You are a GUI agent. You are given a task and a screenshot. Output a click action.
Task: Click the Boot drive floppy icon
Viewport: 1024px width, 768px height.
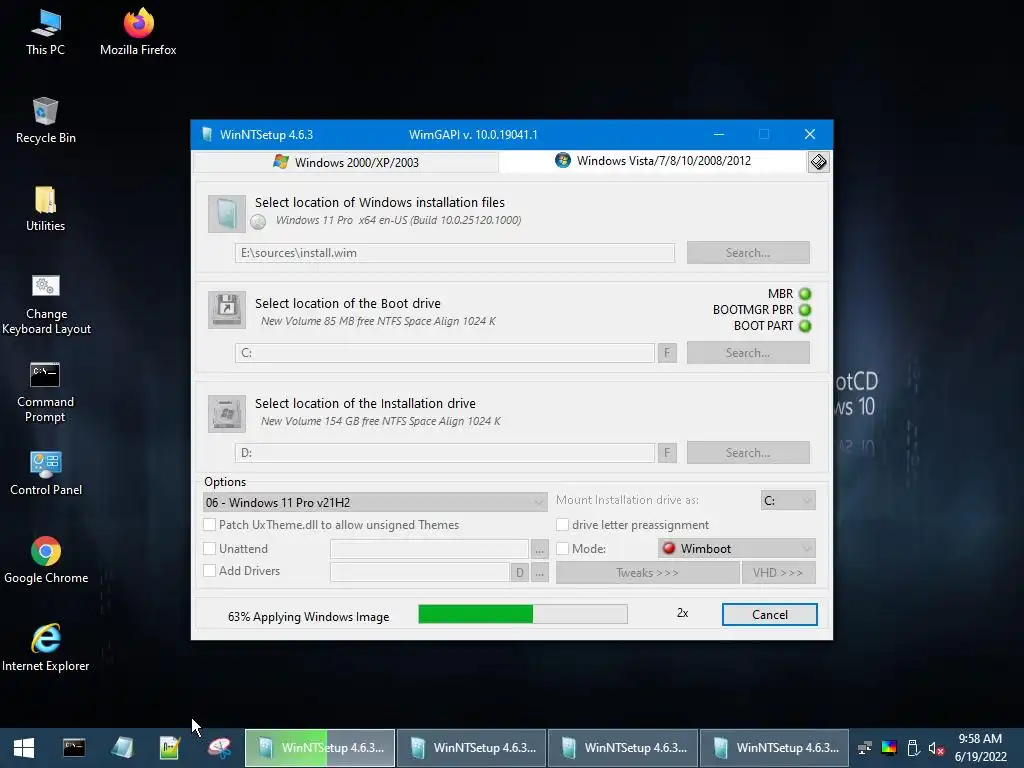(227, 310)
